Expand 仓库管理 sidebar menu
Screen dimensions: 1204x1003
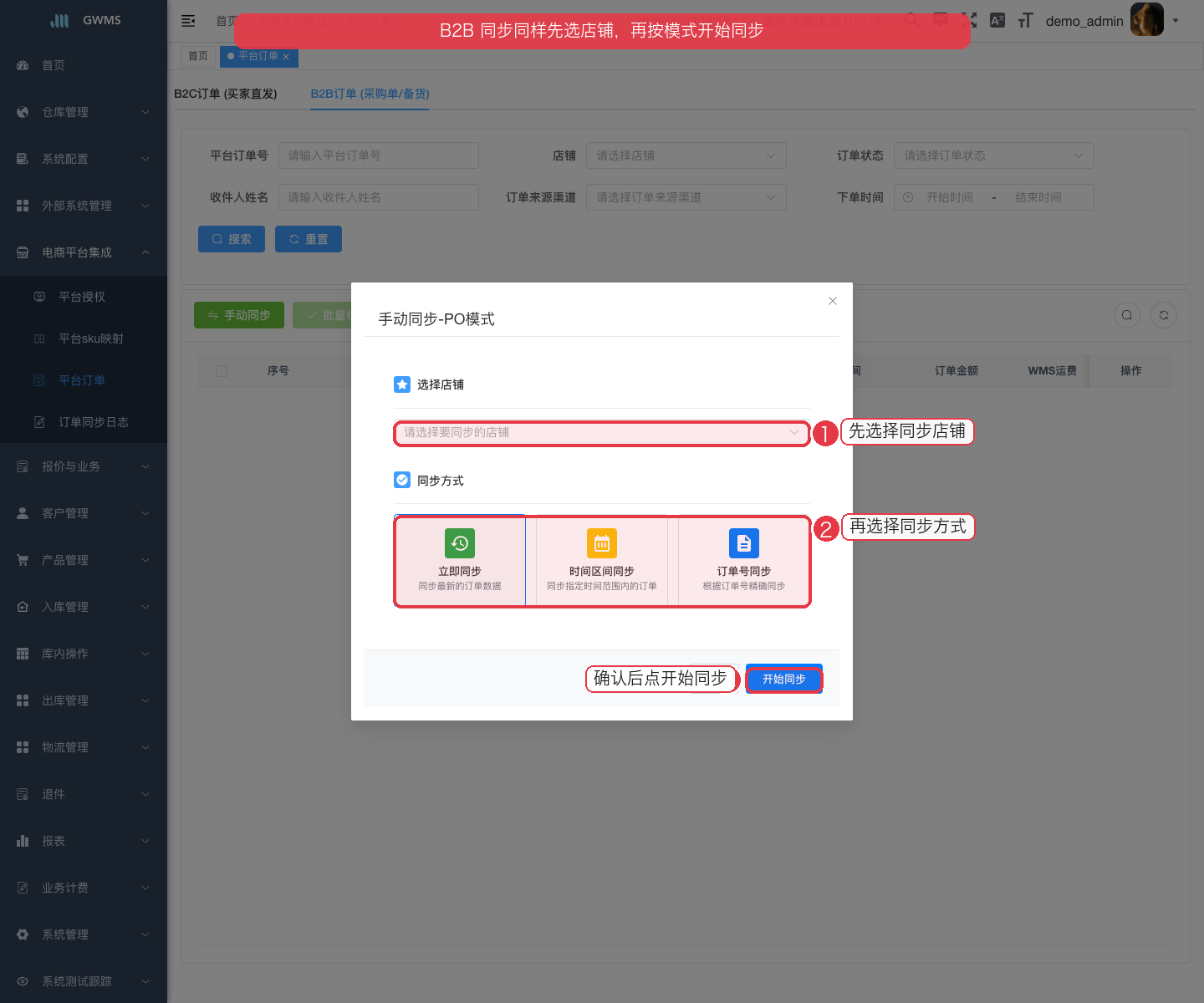pyautogui.click(x=84, y=112)
